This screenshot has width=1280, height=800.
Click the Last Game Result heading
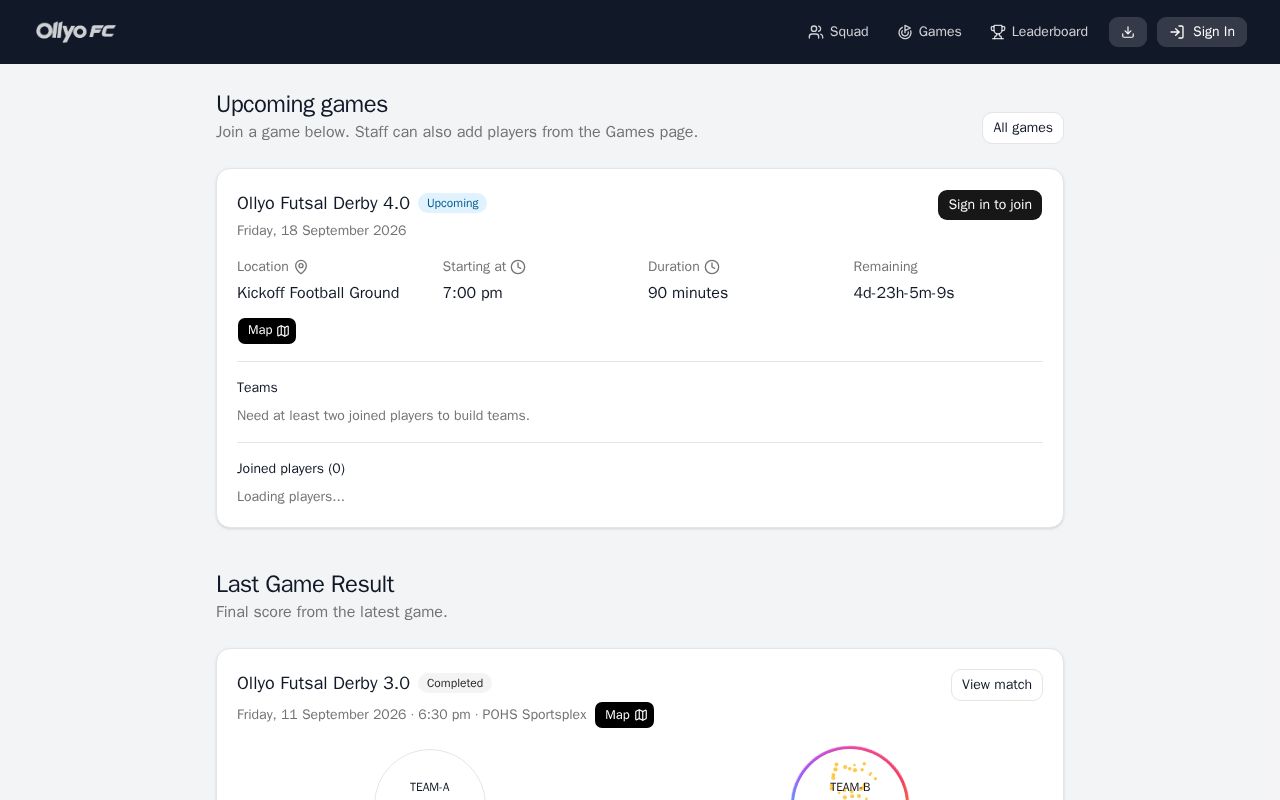[x=305, y=584]
